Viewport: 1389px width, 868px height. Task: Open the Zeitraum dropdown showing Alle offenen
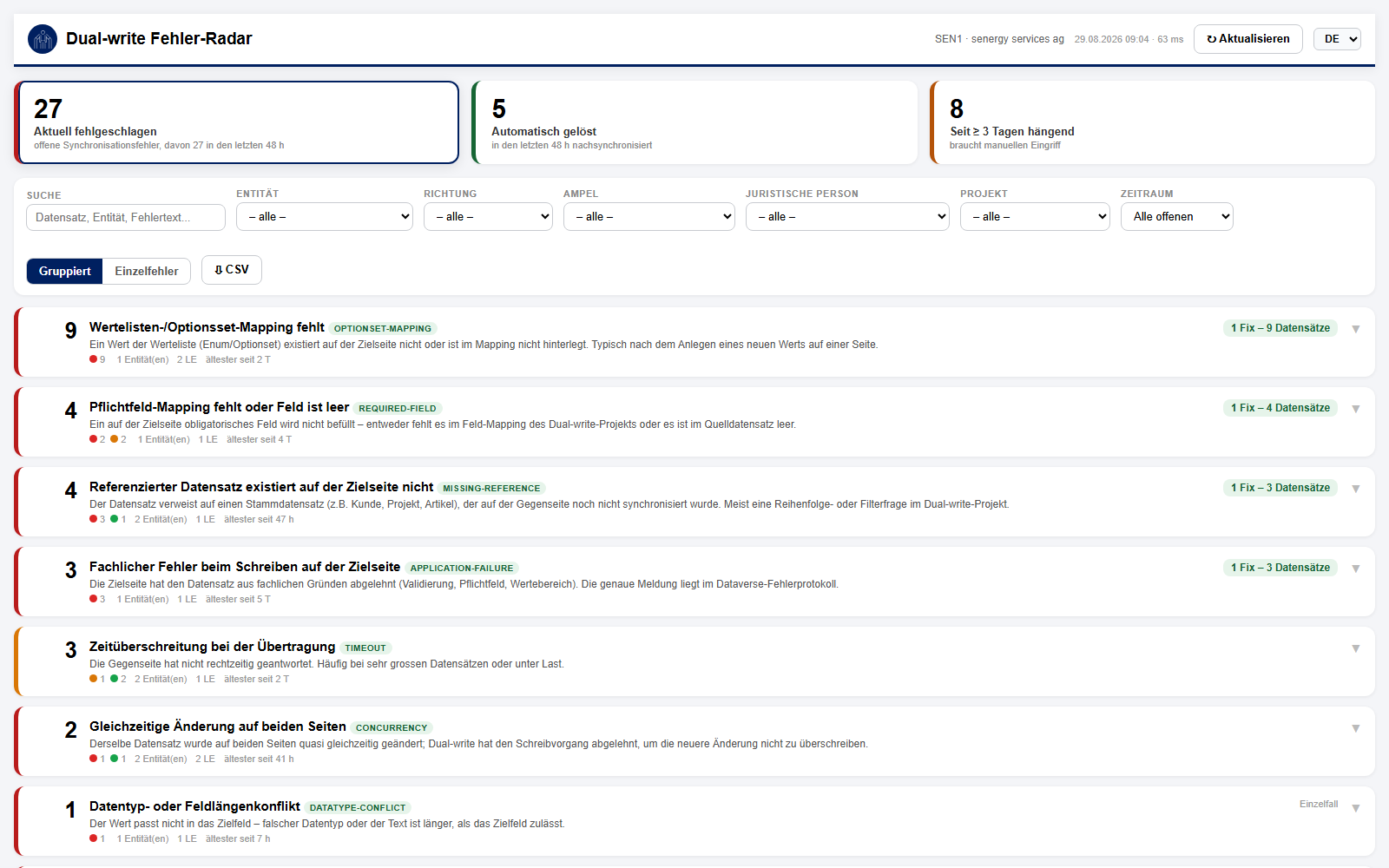[x=1177, y=217]
